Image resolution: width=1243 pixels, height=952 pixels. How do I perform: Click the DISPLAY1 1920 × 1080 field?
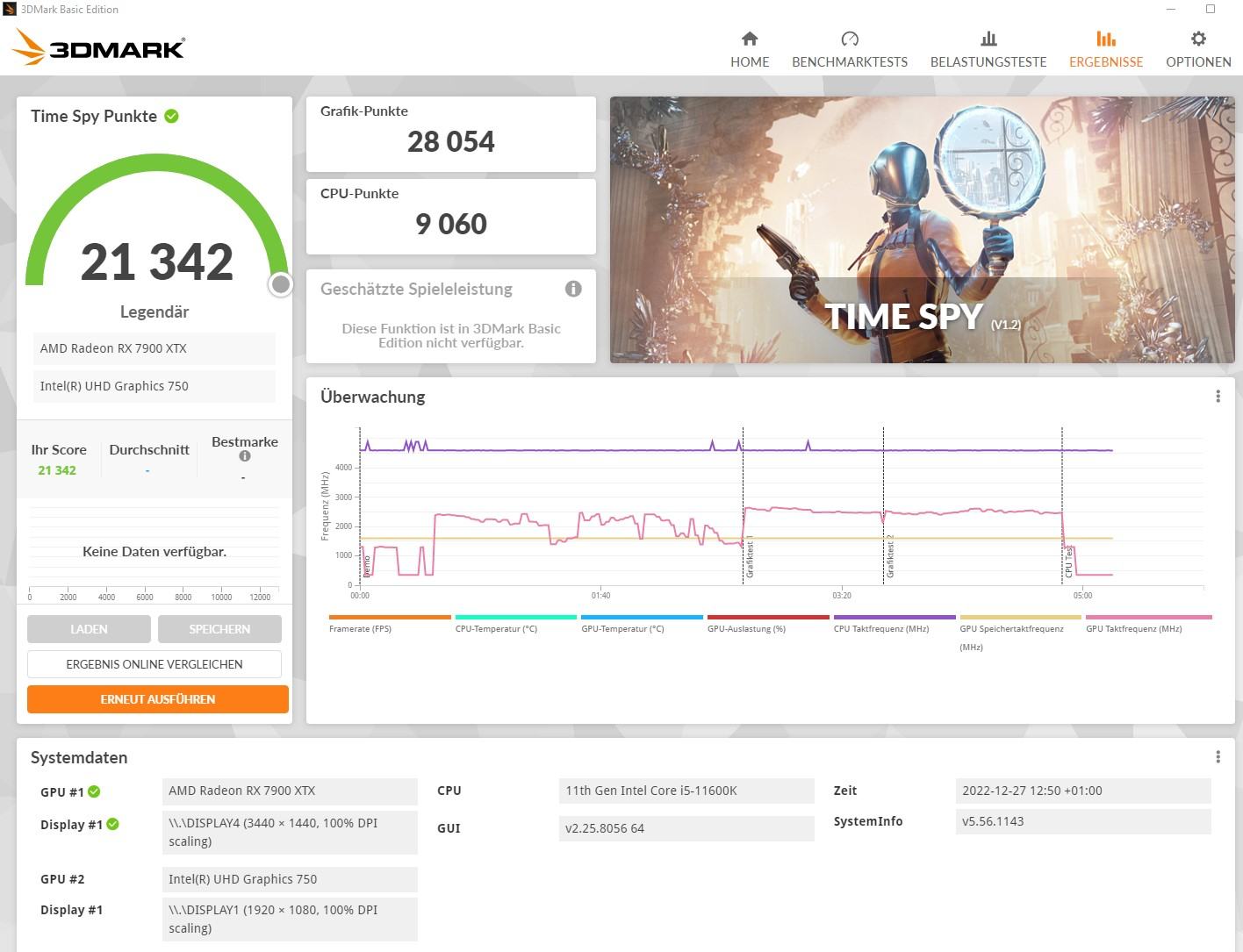(290, 919)
